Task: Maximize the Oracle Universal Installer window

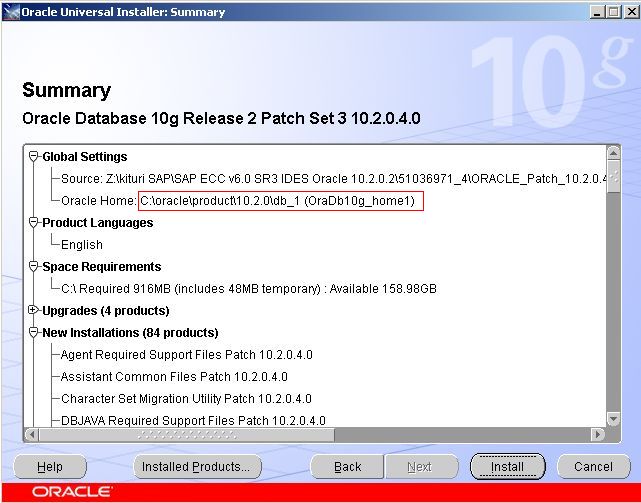Action: coord(614,12)
